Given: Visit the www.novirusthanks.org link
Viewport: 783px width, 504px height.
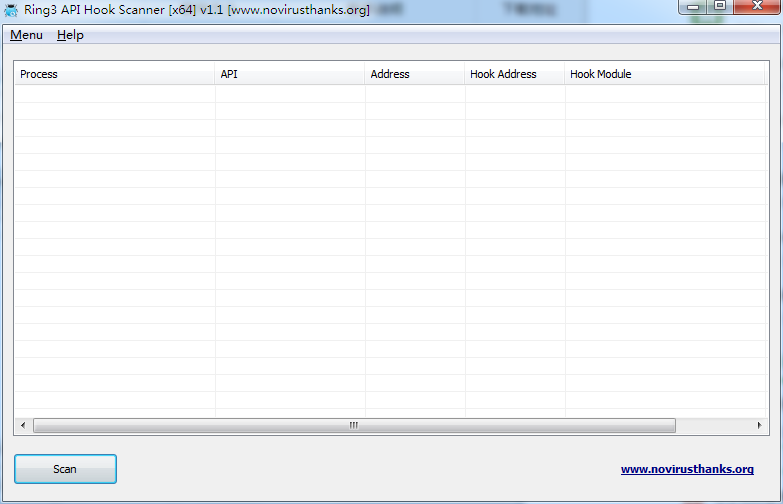Looking at the screenshot, I should pos(687,469).
